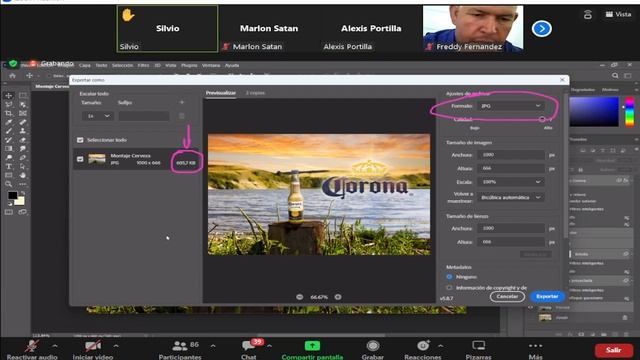The image size is (640, 360).
Task: Select the Ninguno metadata option
Action: [449, 277]
